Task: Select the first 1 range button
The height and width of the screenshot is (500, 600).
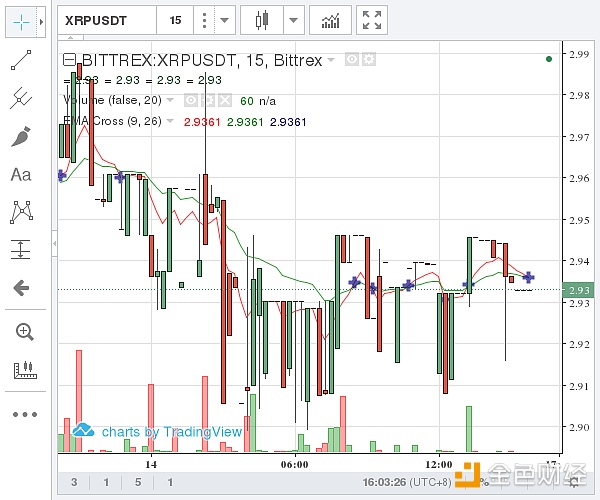Action: [x=106, y=482]
